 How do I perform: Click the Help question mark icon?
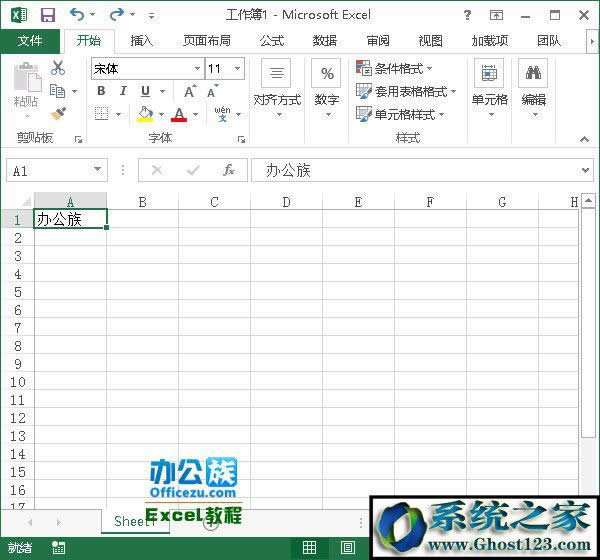[x=468, y=15]
